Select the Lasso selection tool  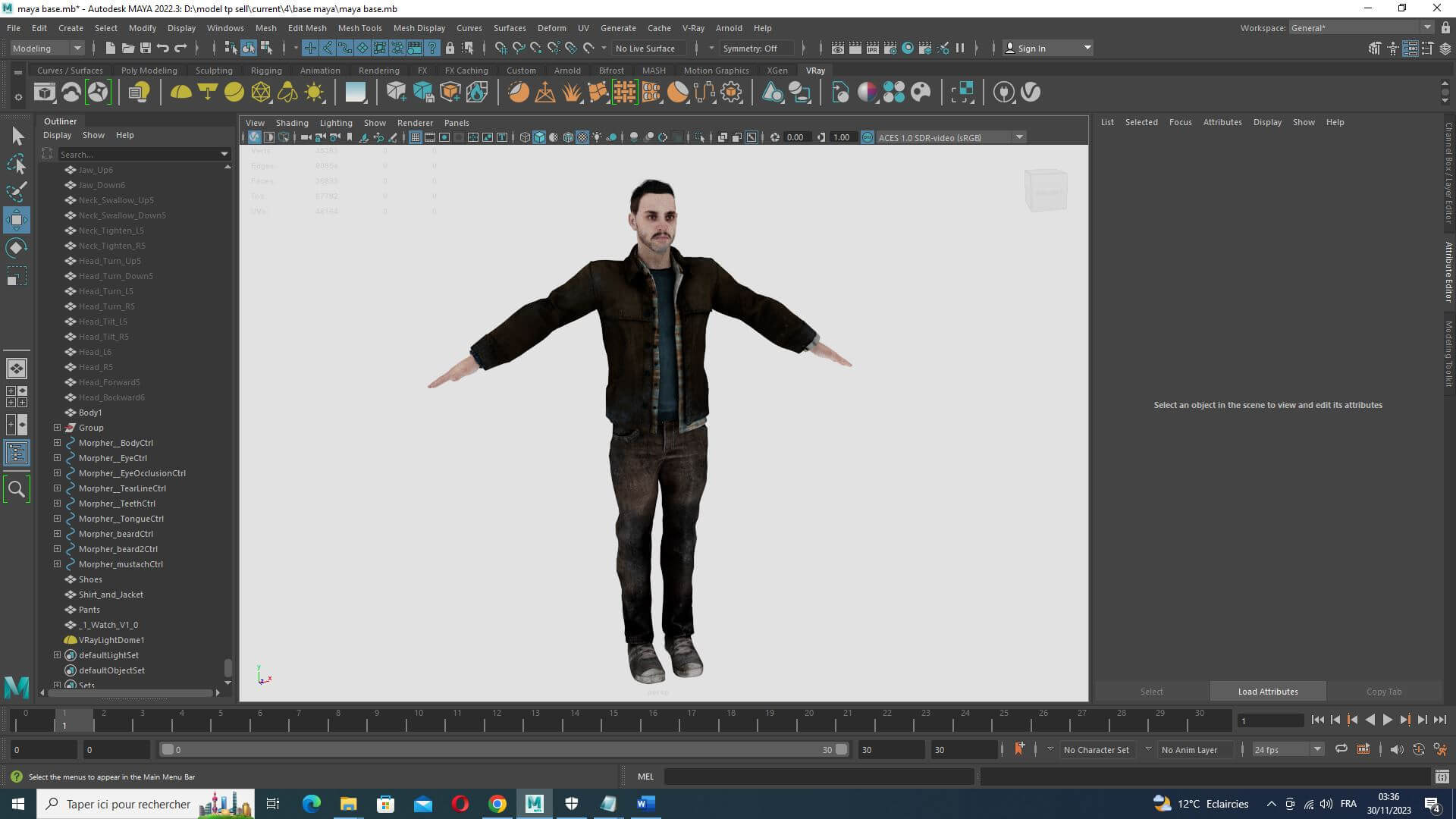click(x=17, y=165)
